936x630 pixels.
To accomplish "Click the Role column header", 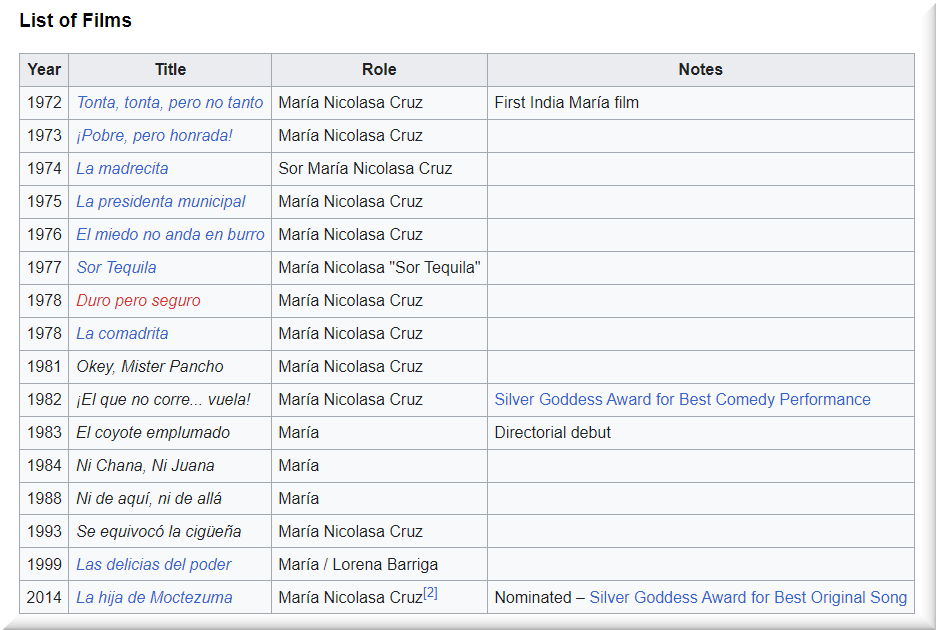I will point(379,70).
